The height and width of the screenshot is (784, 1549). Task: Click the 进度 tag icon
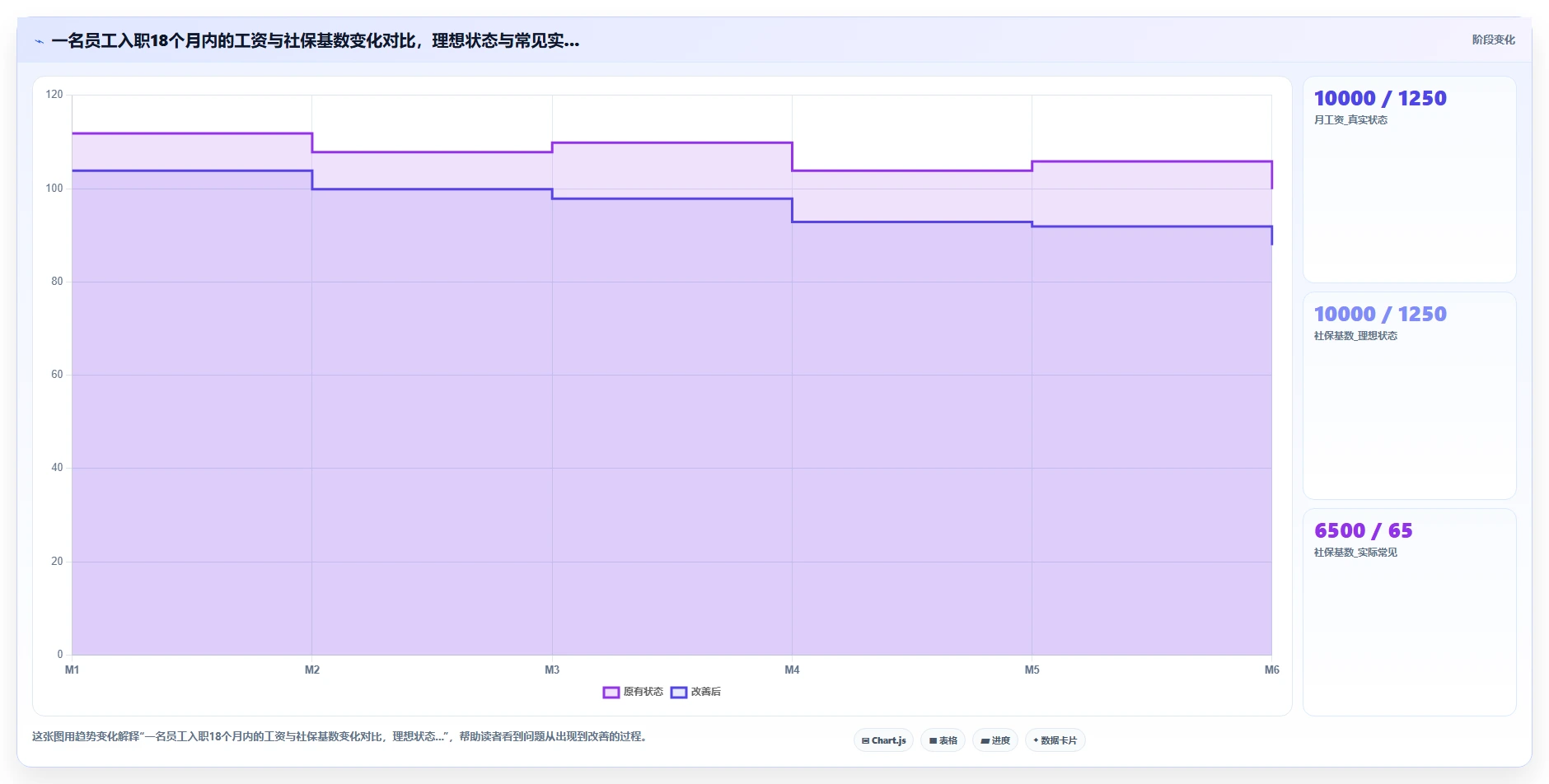(x=985, y=740)
